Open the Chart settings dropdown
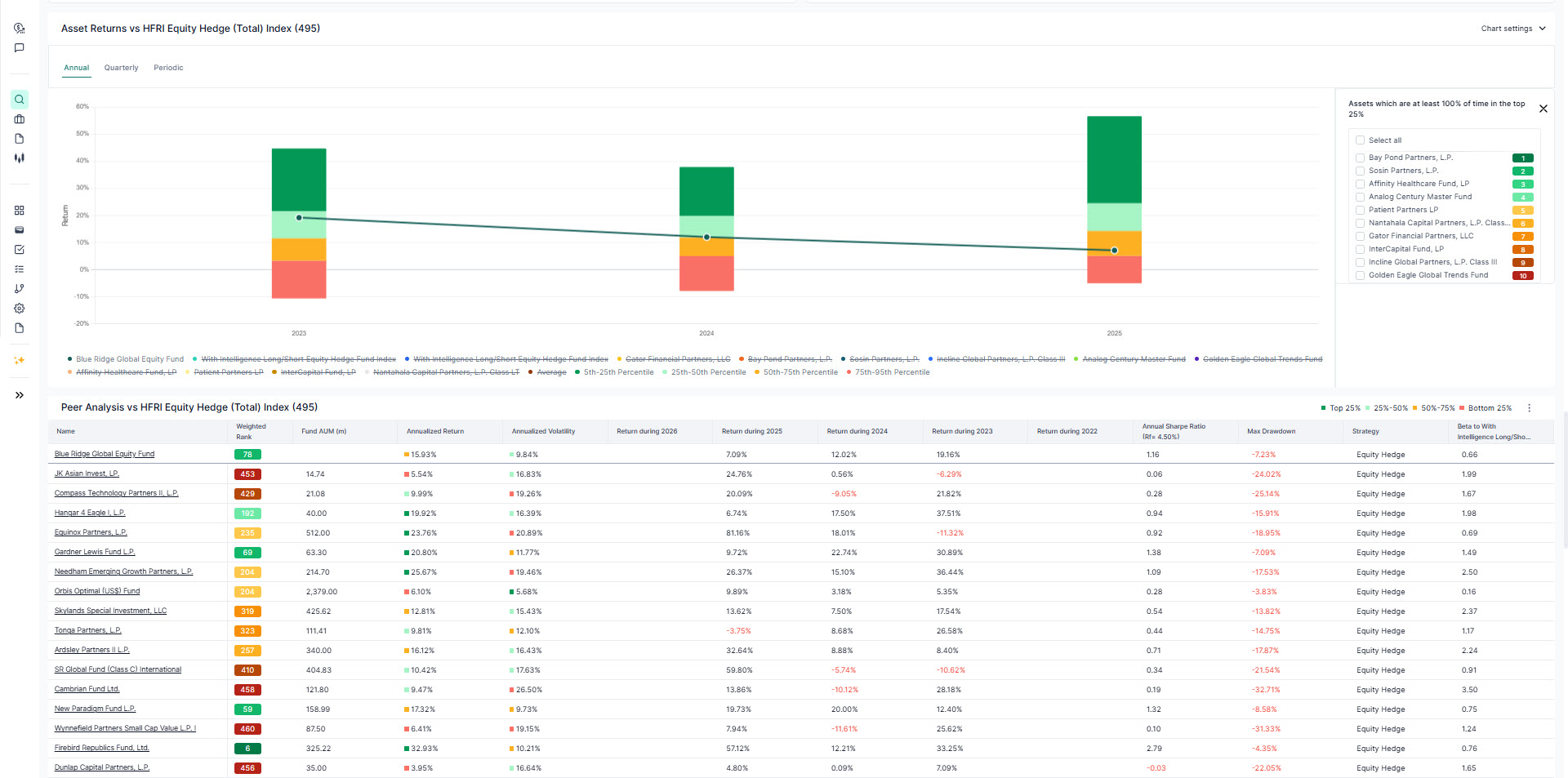 1512,28
